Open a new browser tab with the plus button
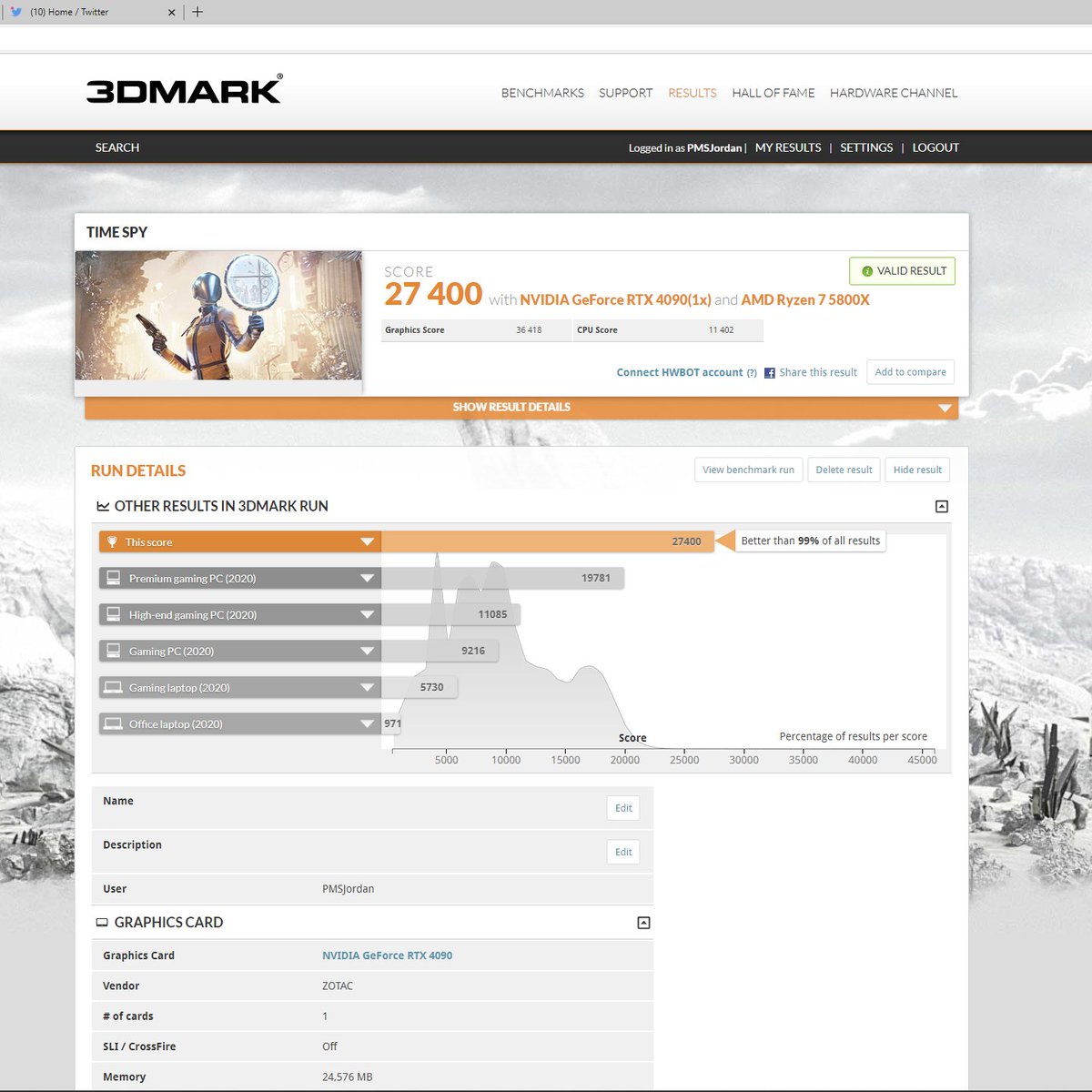Screen dimensions: 1092x1092 [x=197, y=12]
